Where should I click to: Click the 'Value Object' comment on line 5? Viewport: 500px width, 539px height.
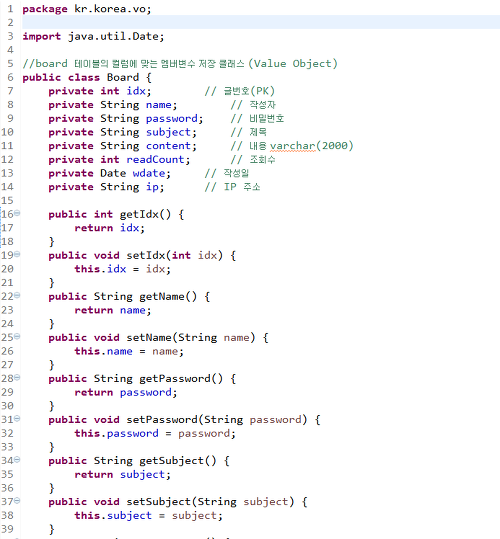(293, 64)
